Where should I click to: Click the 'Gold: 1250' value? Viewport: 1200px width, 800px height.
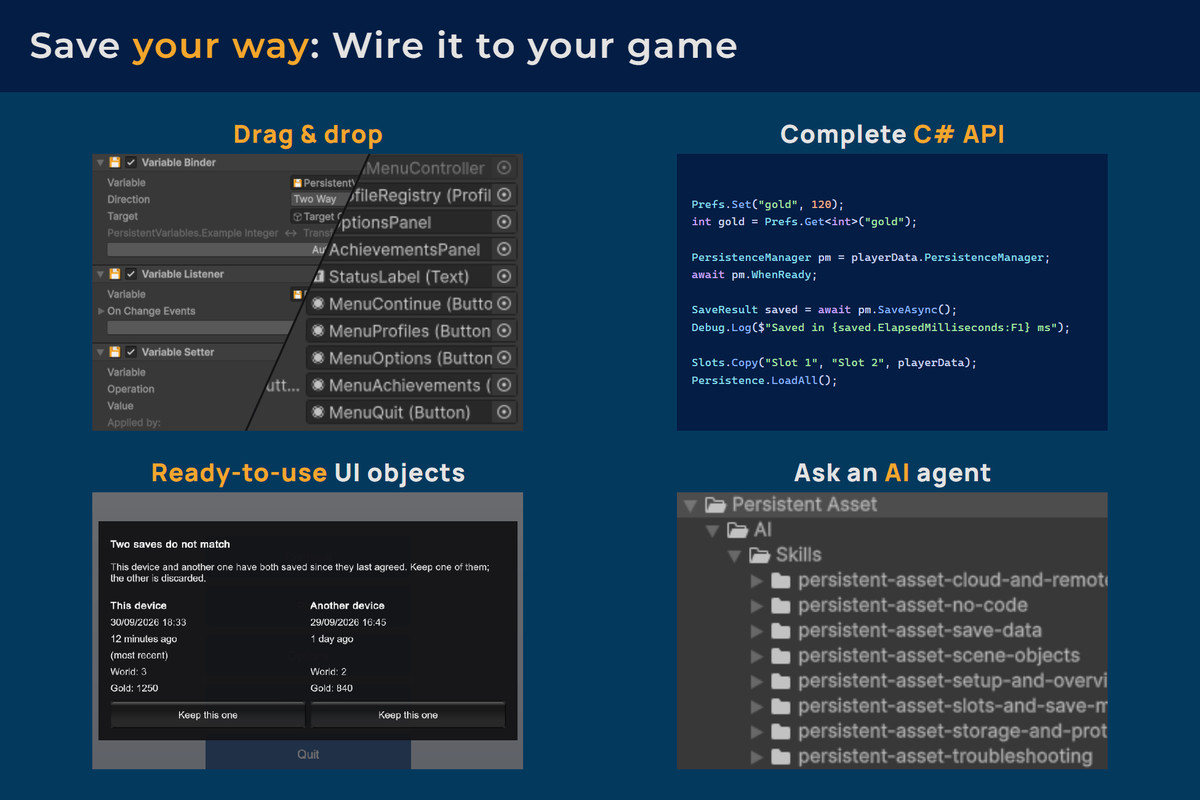pos(134,688)
